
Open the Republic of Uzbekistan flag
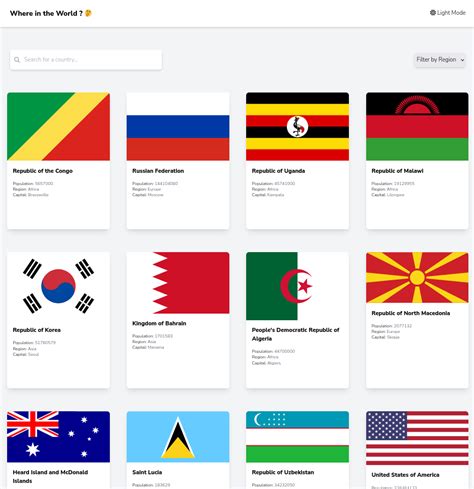click(x=298, y=437)
